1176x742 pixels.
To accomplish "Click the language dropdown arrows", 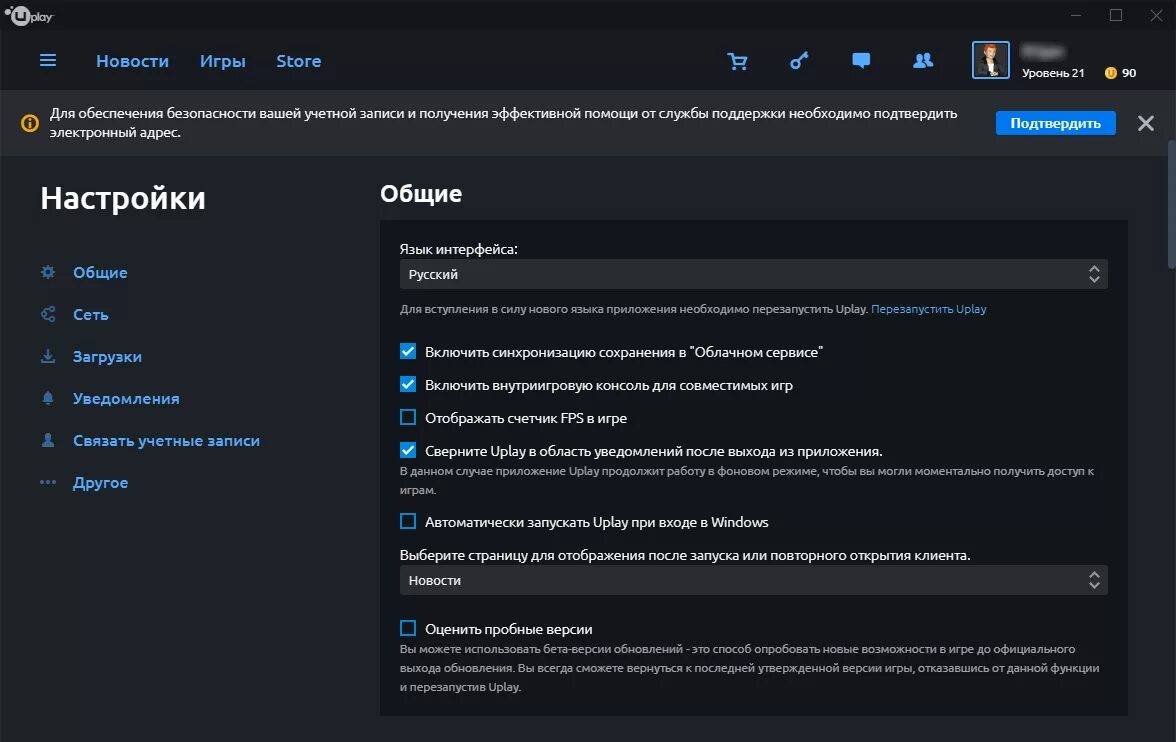I will pyautogui.click(x=1094, y=275).
